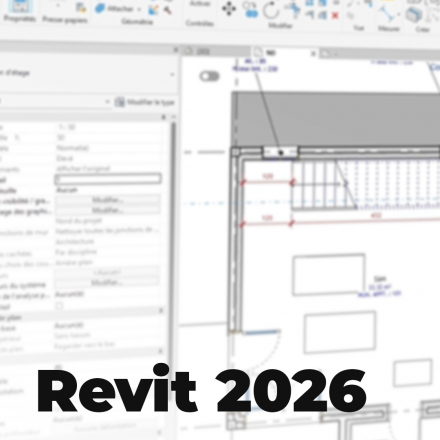Click the Arrière-plan value
440x440 pixels.
tap(74, 262)
